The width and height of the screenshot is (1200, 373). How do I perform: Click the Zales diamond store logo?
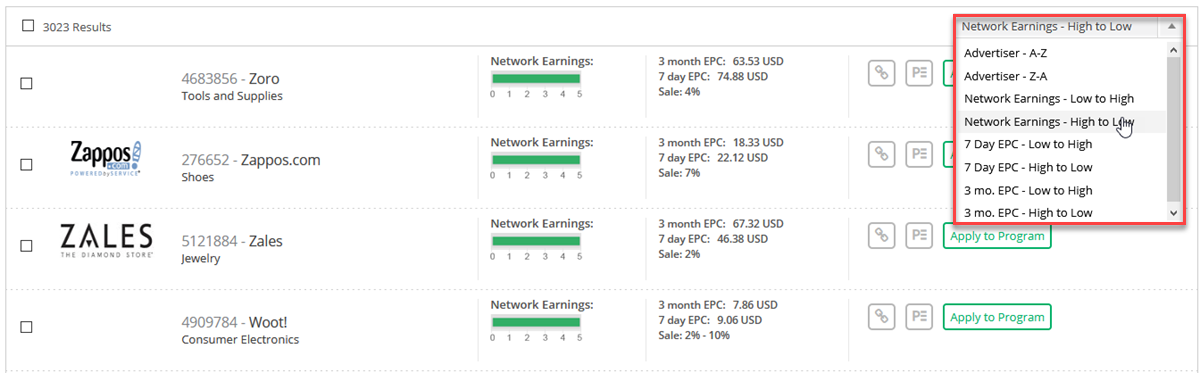click(106, 241)
